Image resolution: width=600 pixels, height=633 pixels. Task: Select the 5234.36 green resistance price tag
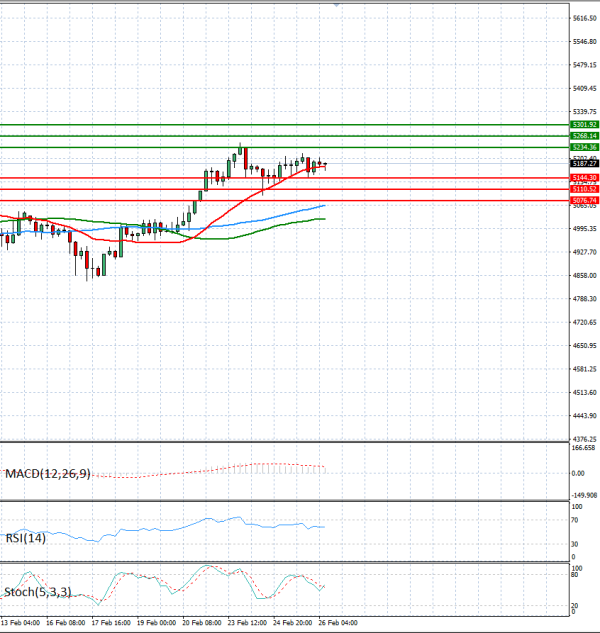click(x=585, y=147)
